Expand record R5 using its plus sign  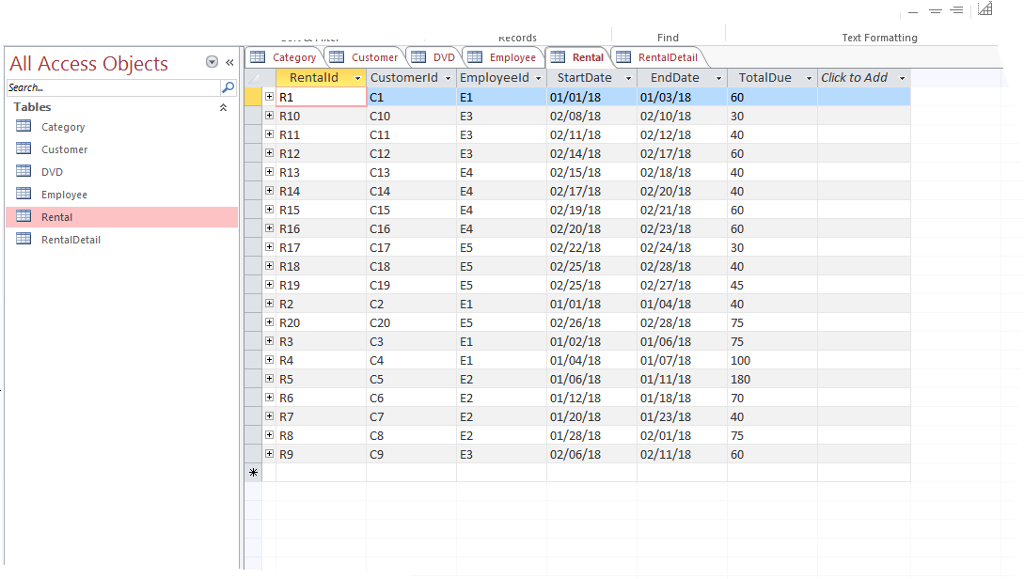pyautogui.click(x=270, y=379)
